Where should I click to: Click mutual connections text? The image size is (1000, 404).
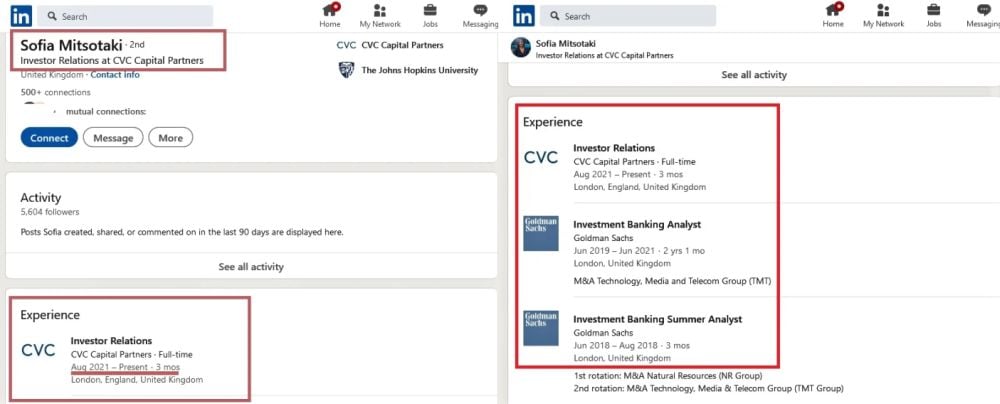pyautogui.click(x=106, y=112)
